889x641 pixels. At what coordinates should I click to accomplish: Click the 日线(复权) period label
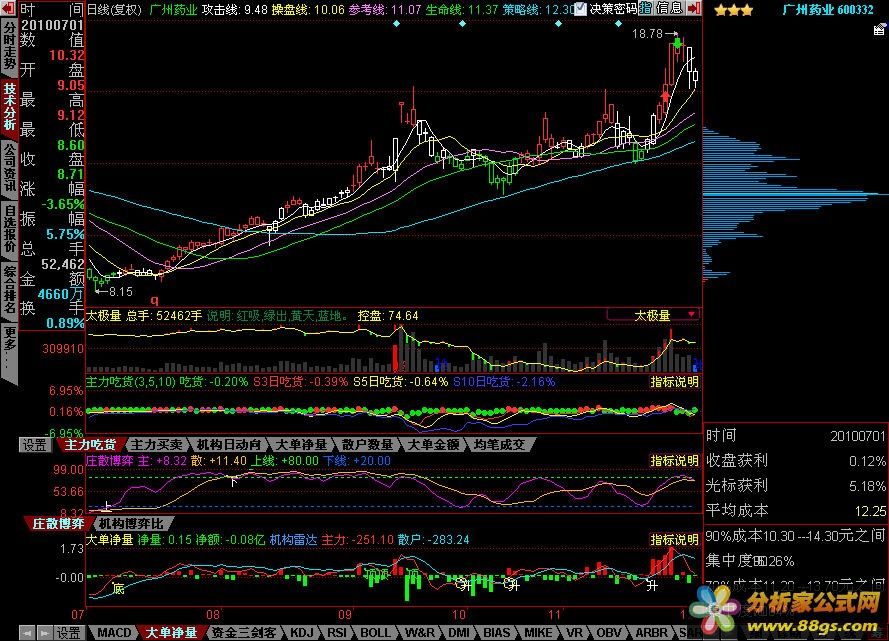pos(115,10)
